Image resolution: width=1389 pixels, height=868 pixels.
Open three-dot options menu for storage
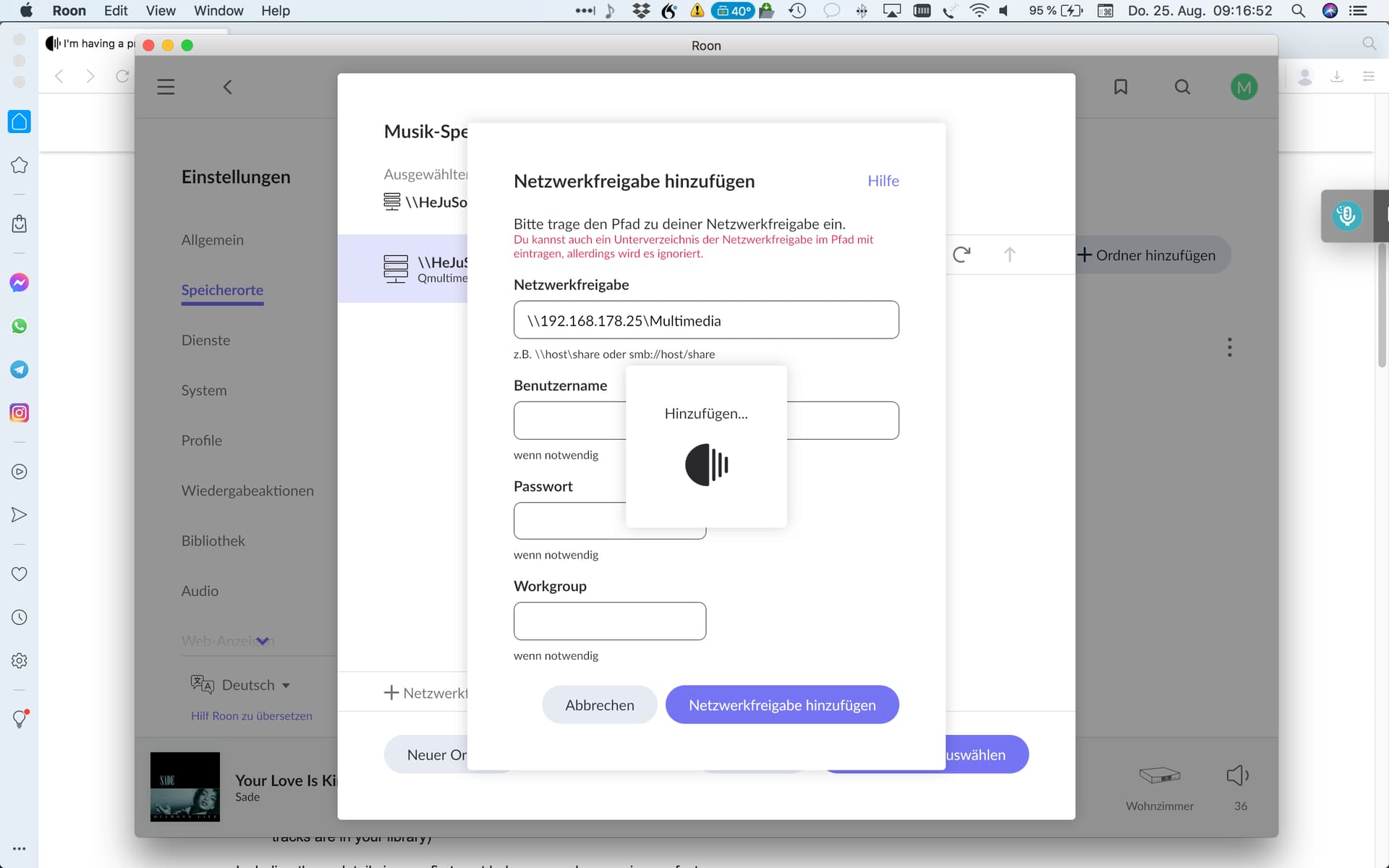pos(1229,347)
